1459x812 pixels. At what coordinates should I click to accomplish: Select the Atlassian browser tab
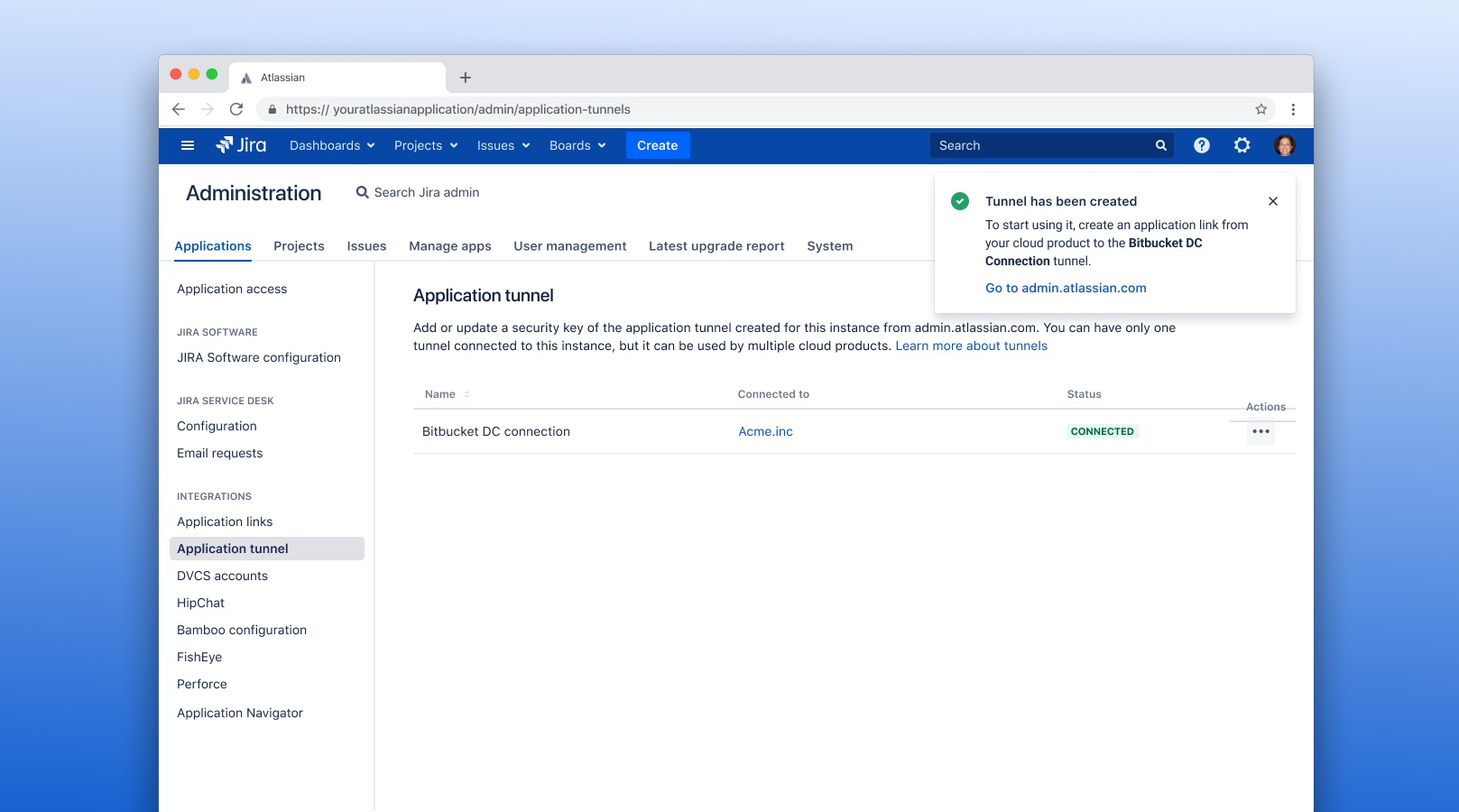point(337,78)
